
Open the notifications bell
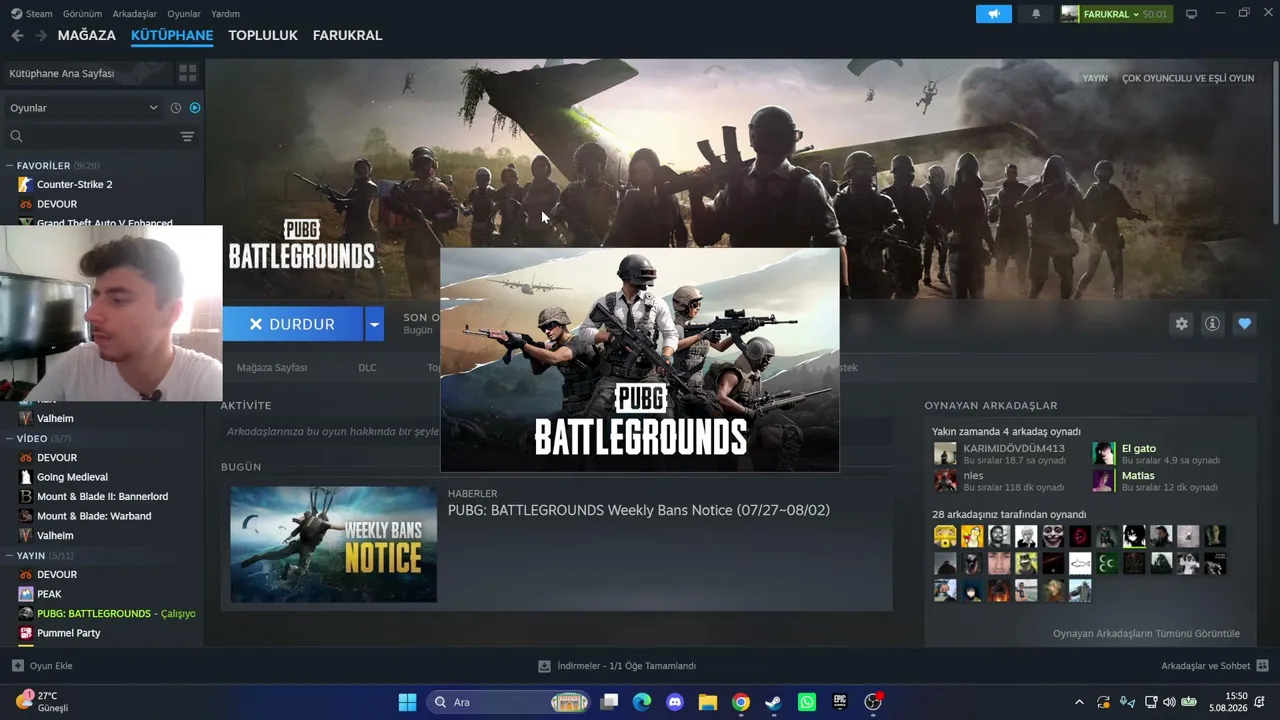pyautogui.click(x=1036, y=14)
